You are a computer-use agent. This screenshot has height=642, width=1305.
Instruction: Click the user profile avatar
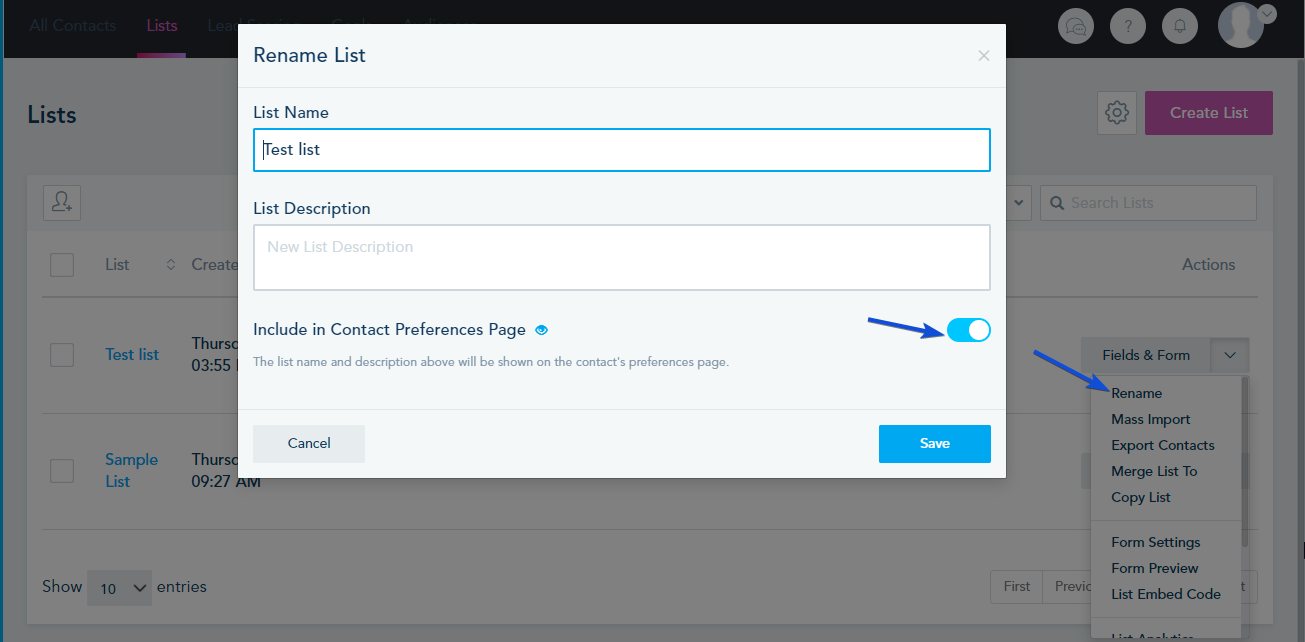tap(1241, 24)
